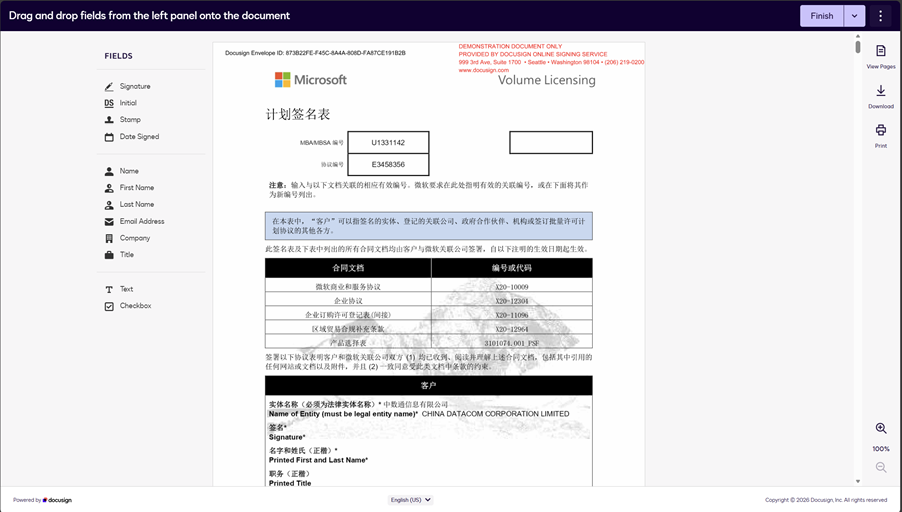
Task: Click the vertical scrollbar thumb
Action: click(x=857, y=46)
